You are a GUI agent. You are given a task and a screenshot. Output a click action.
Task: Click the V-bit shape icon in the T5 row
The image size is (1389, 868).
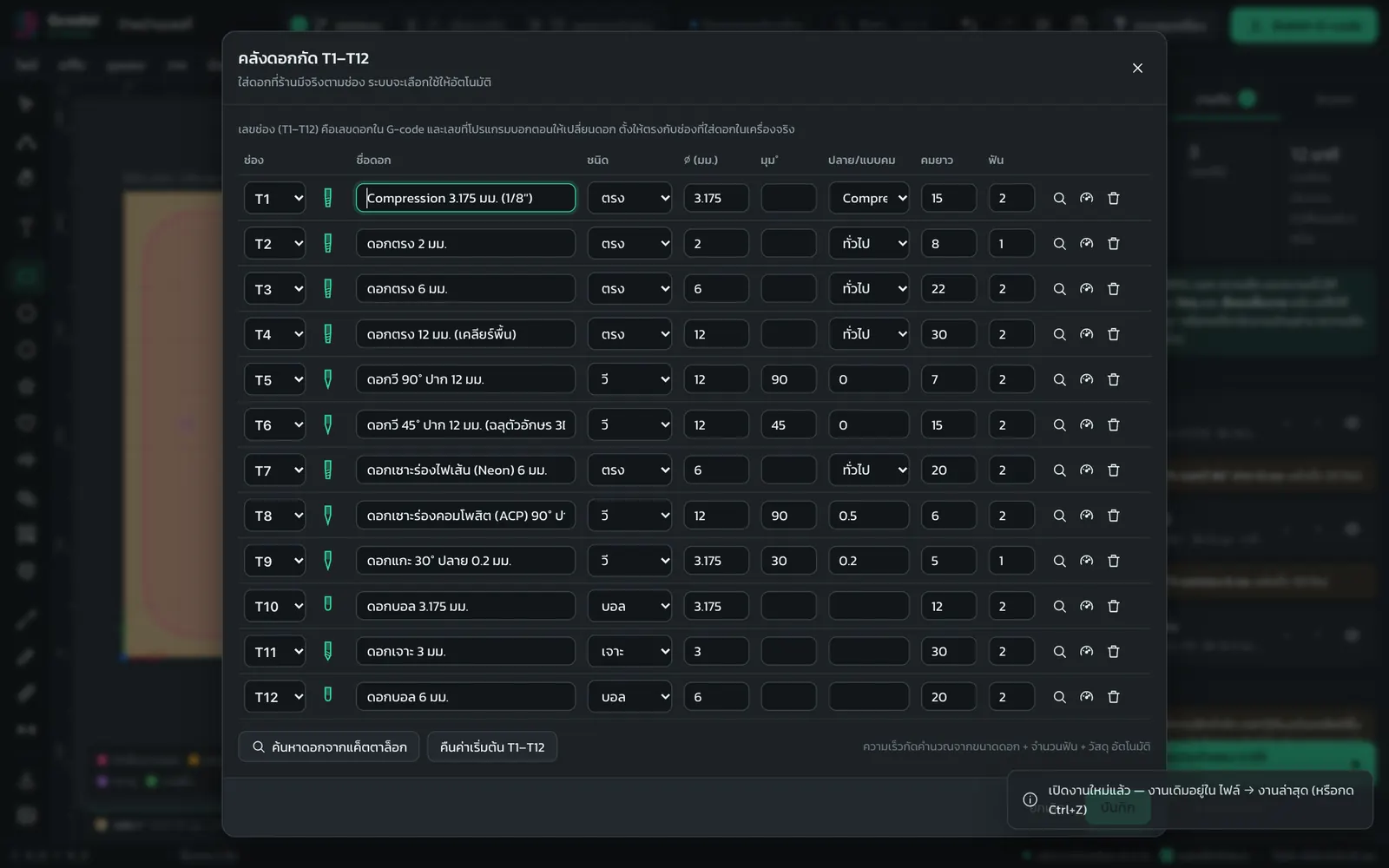(x=328, y=379)
